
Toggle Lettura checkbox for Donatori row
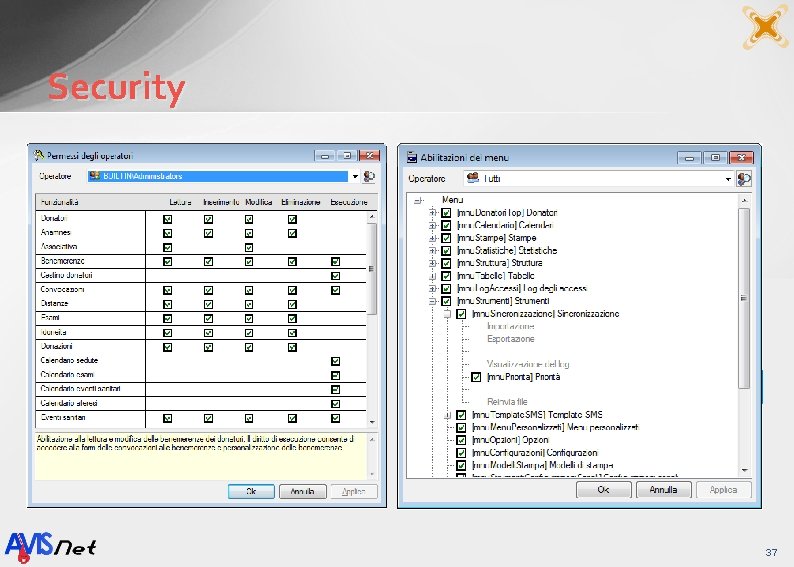(x=168, y=219)
